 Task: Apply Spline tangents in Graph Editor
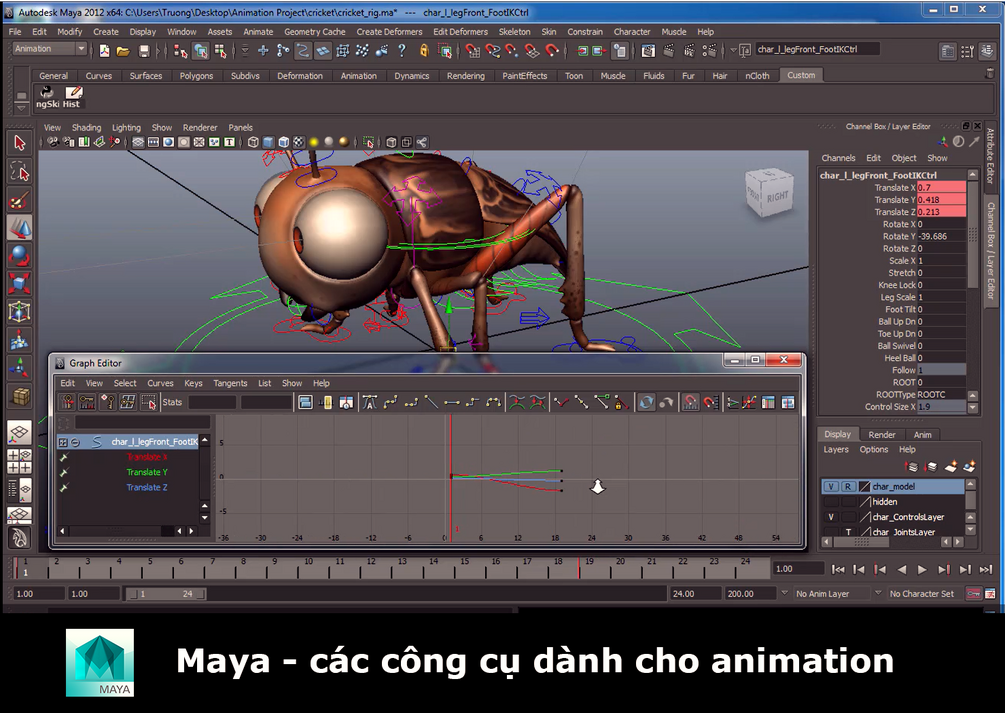pos(390,402)
